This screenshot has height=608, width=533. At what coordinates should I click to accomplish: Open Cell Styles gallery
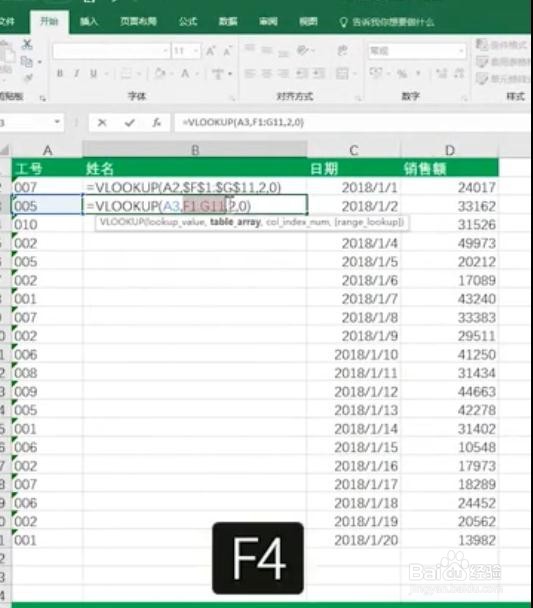pyautogui.click(x=503, y=79)
